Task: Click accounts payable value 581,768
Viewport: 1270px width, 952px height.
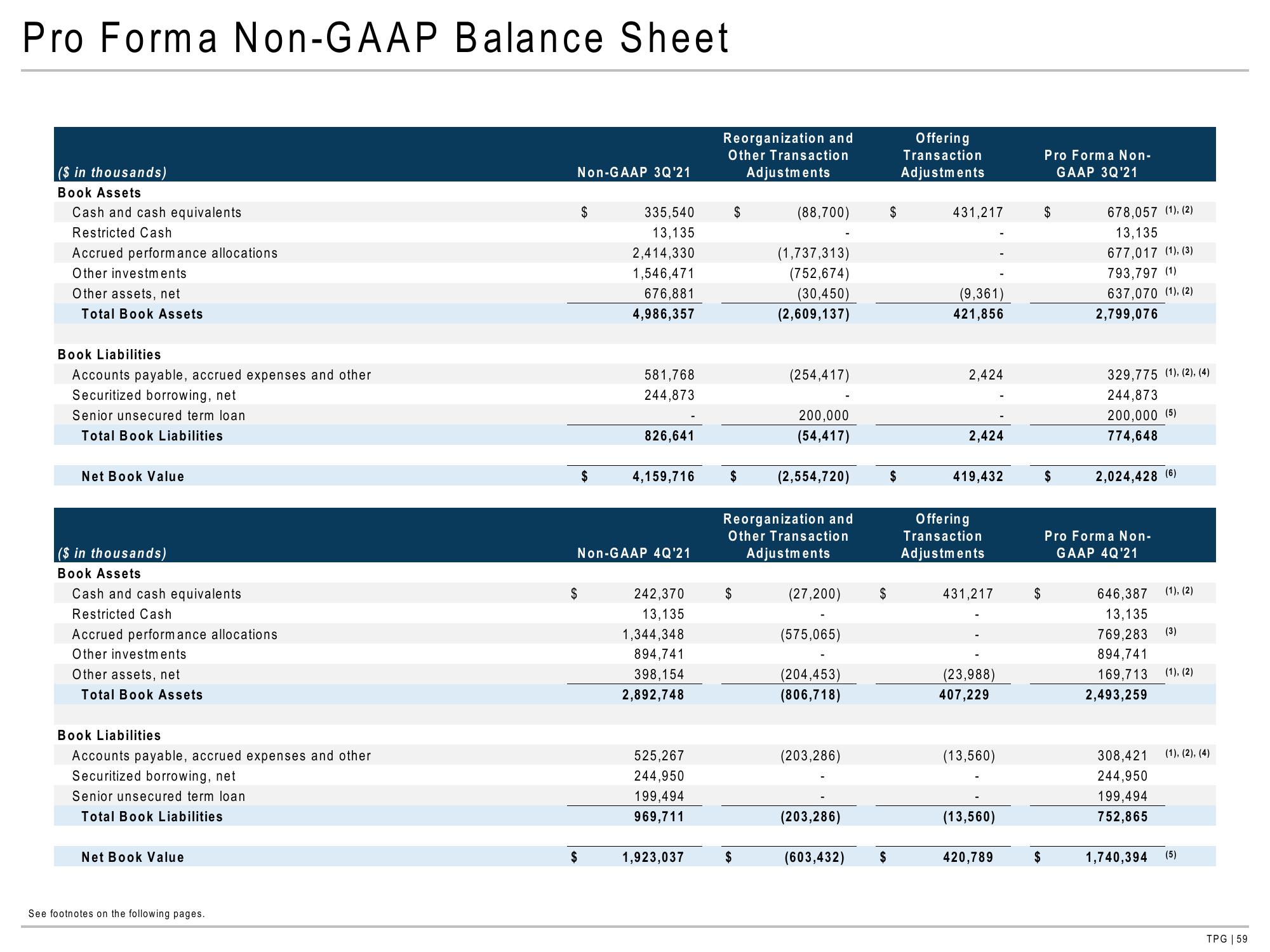Action: point(669,375)
